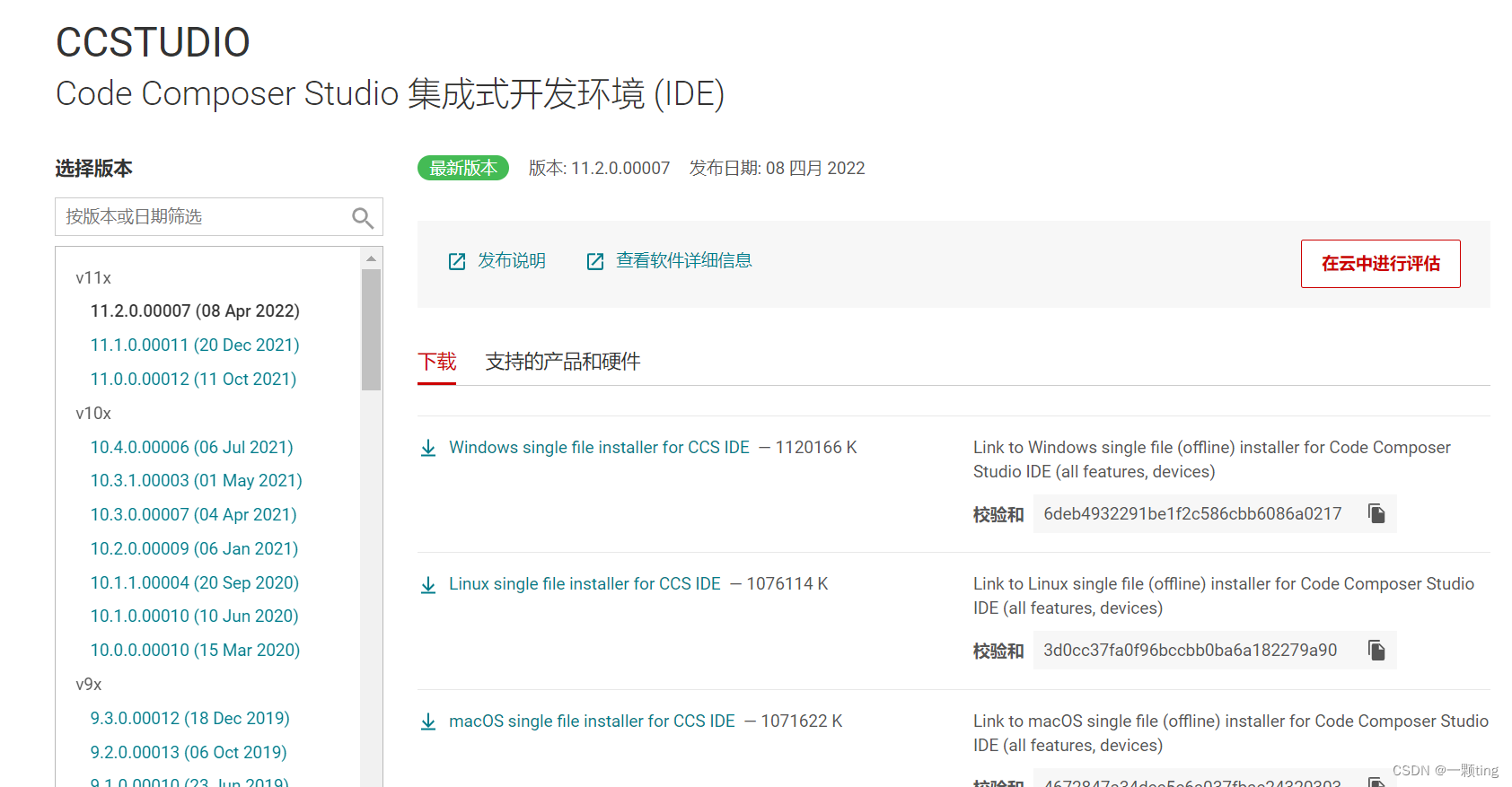Click the CCSTUDIO page title

(153, 42)
